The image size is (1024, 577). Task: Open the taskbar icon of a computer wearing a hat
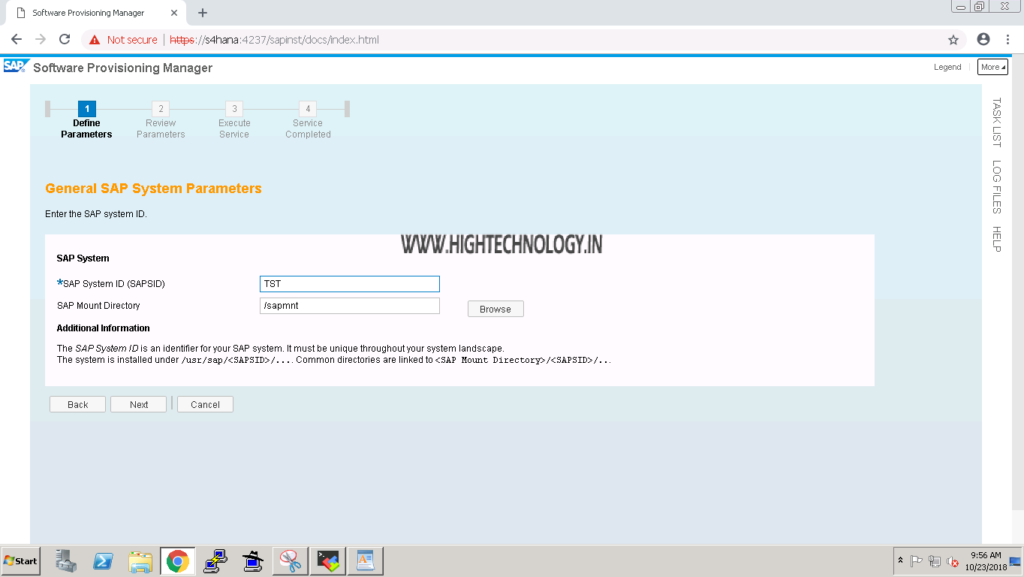coord(253,561)
